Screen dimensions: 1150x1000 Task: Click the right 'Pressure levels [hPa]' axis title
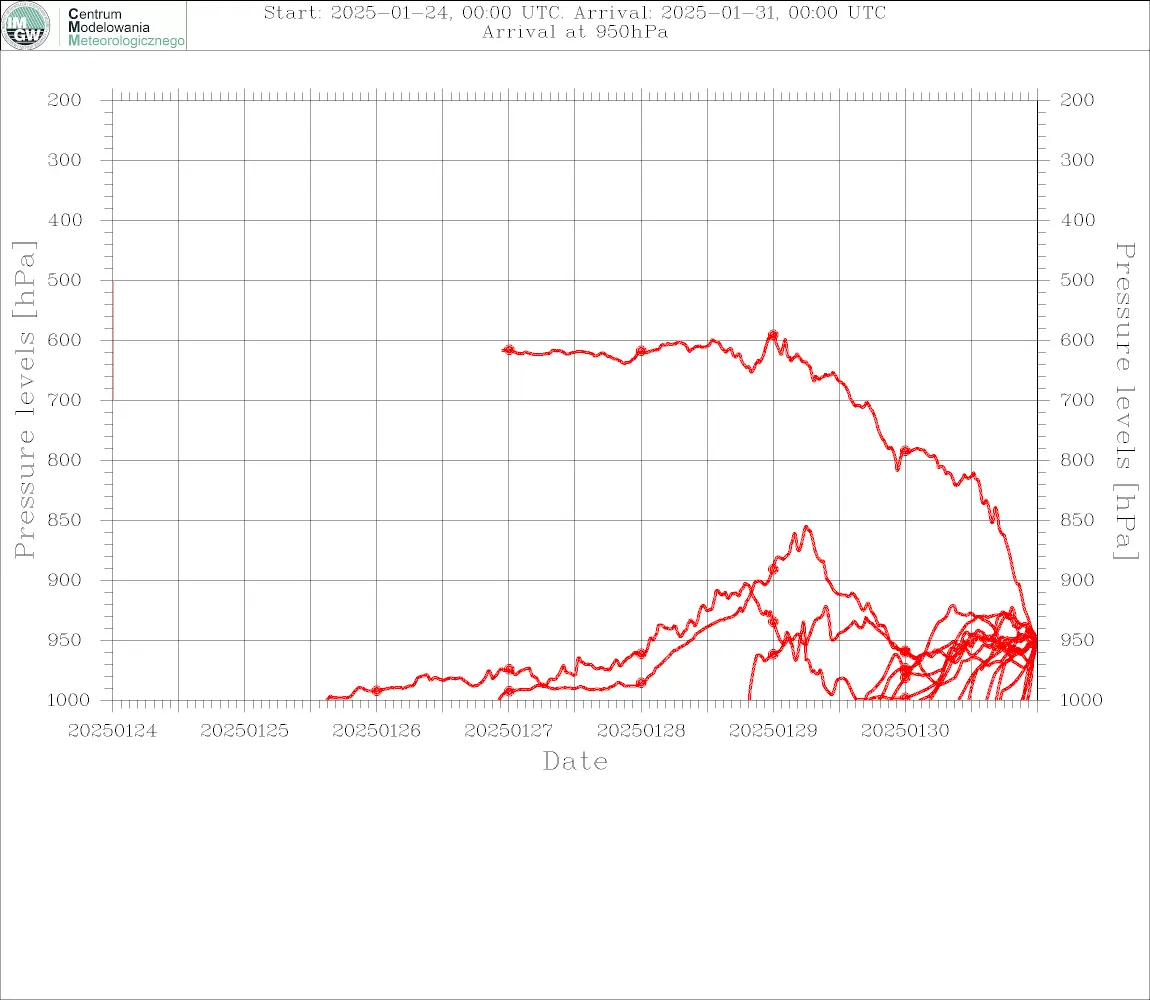[1126, 401]
